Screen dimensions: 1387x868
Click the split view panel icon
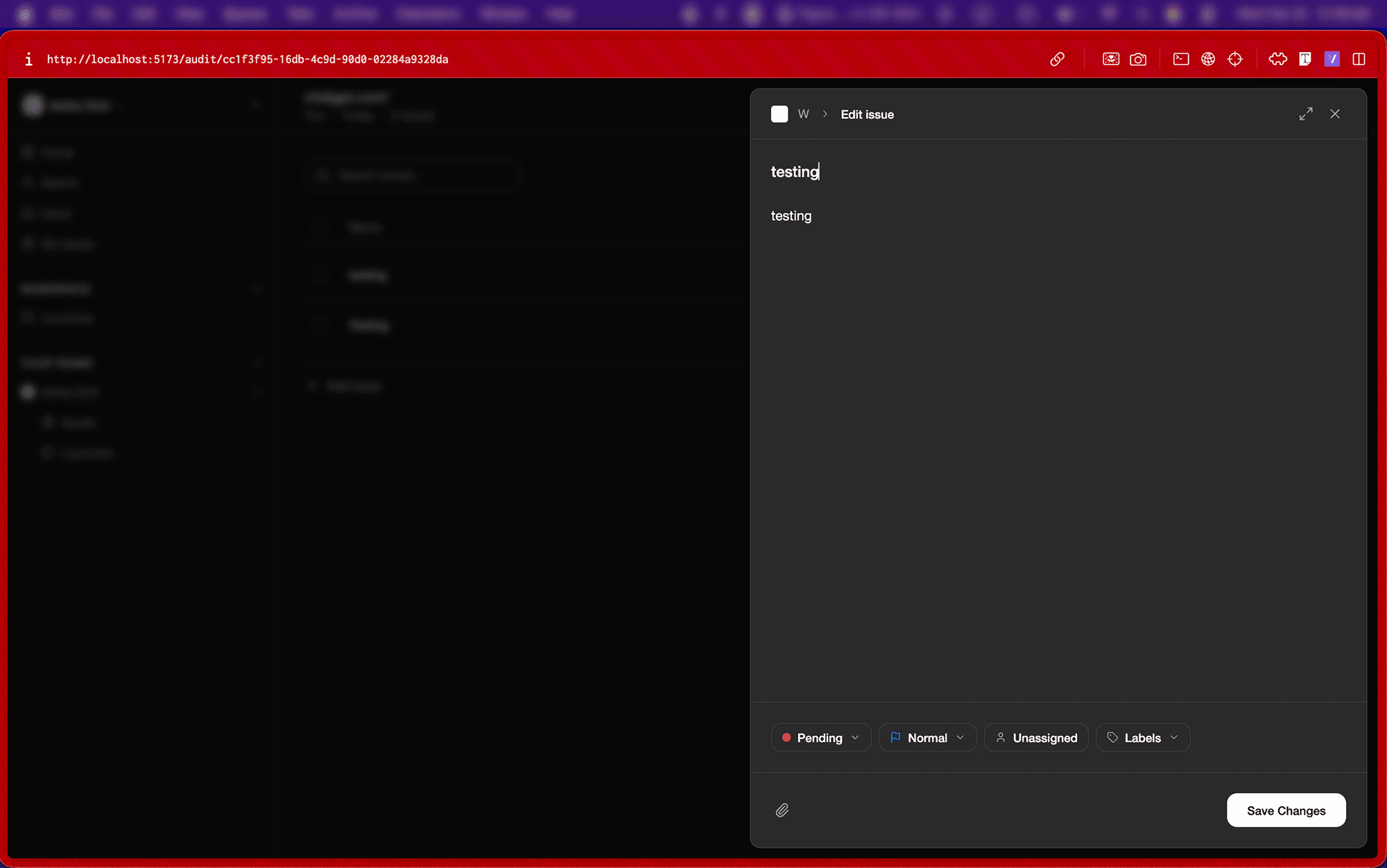coord(1359,59)
